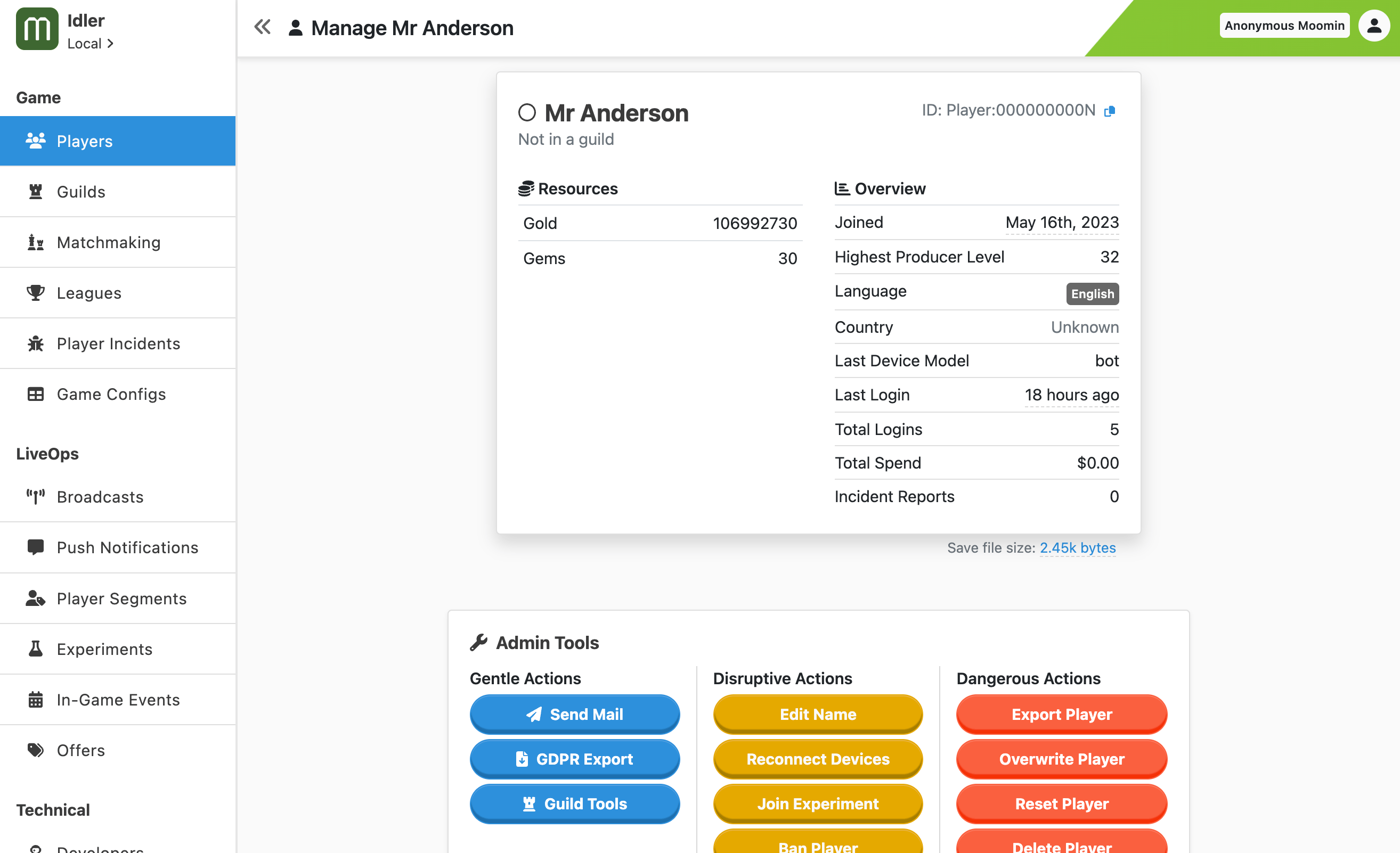Select the Broadcasts antenna icon

(36, 496)
